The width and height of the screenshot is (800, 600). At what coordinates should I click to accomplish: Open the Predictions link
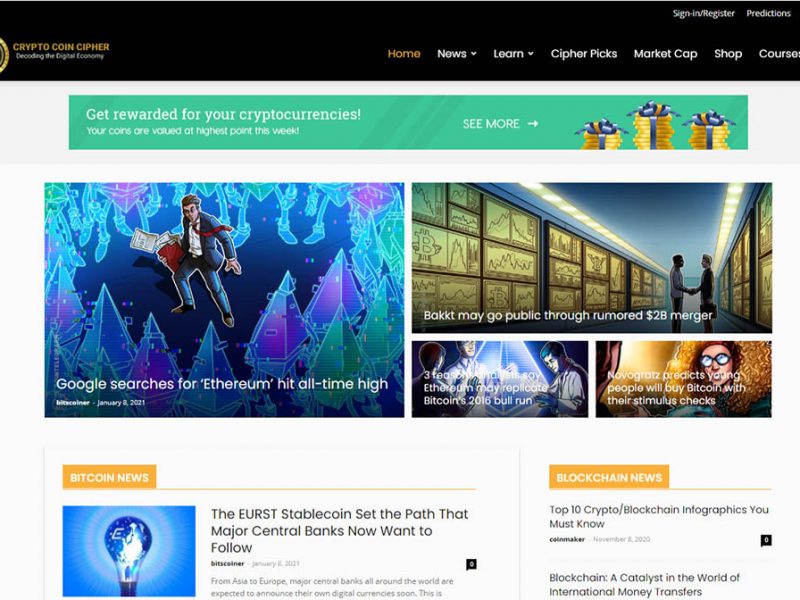(x=768, y=13)
